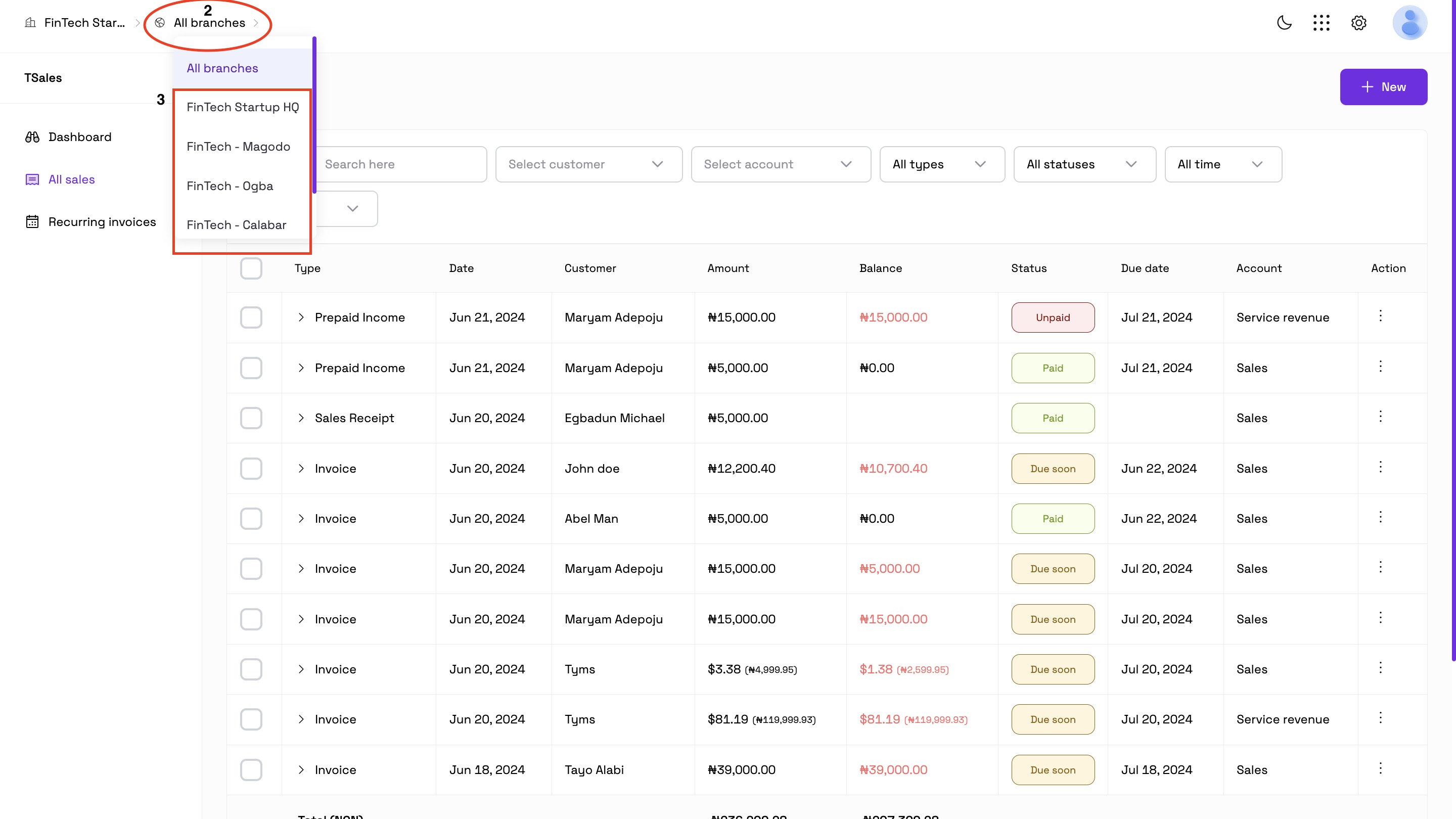1456x819 pixels.
Task: Click the New button
Action: 1383,87
